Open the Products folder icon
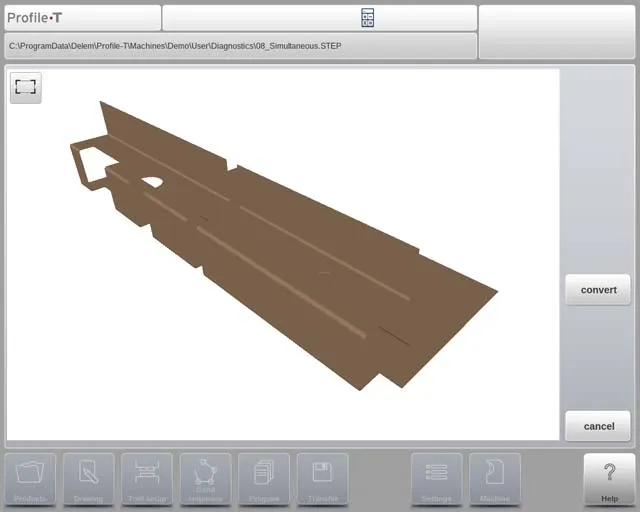 pos(31,479)
